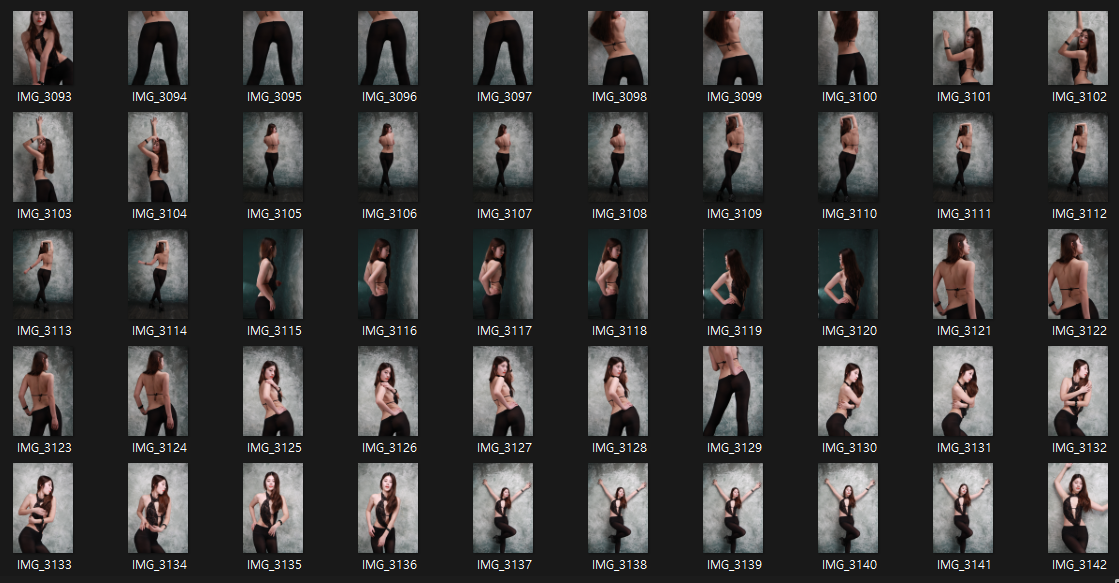Click the file name label IMG_3142
This screenshot has height=583, width=1119.
click(1079, 565)
